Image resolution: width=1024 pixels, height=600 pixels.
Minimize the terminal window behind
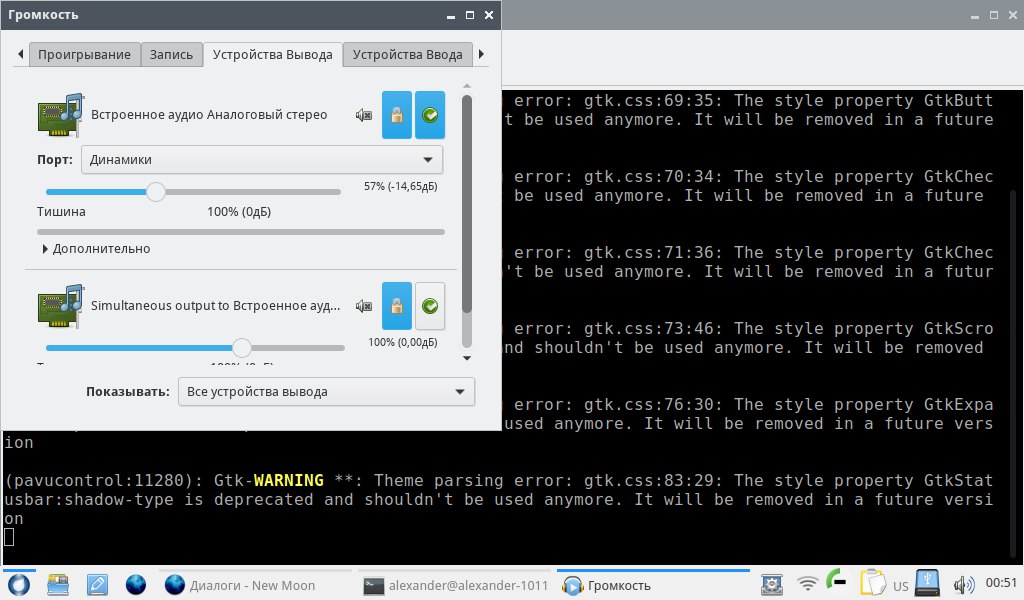point(974,15)
